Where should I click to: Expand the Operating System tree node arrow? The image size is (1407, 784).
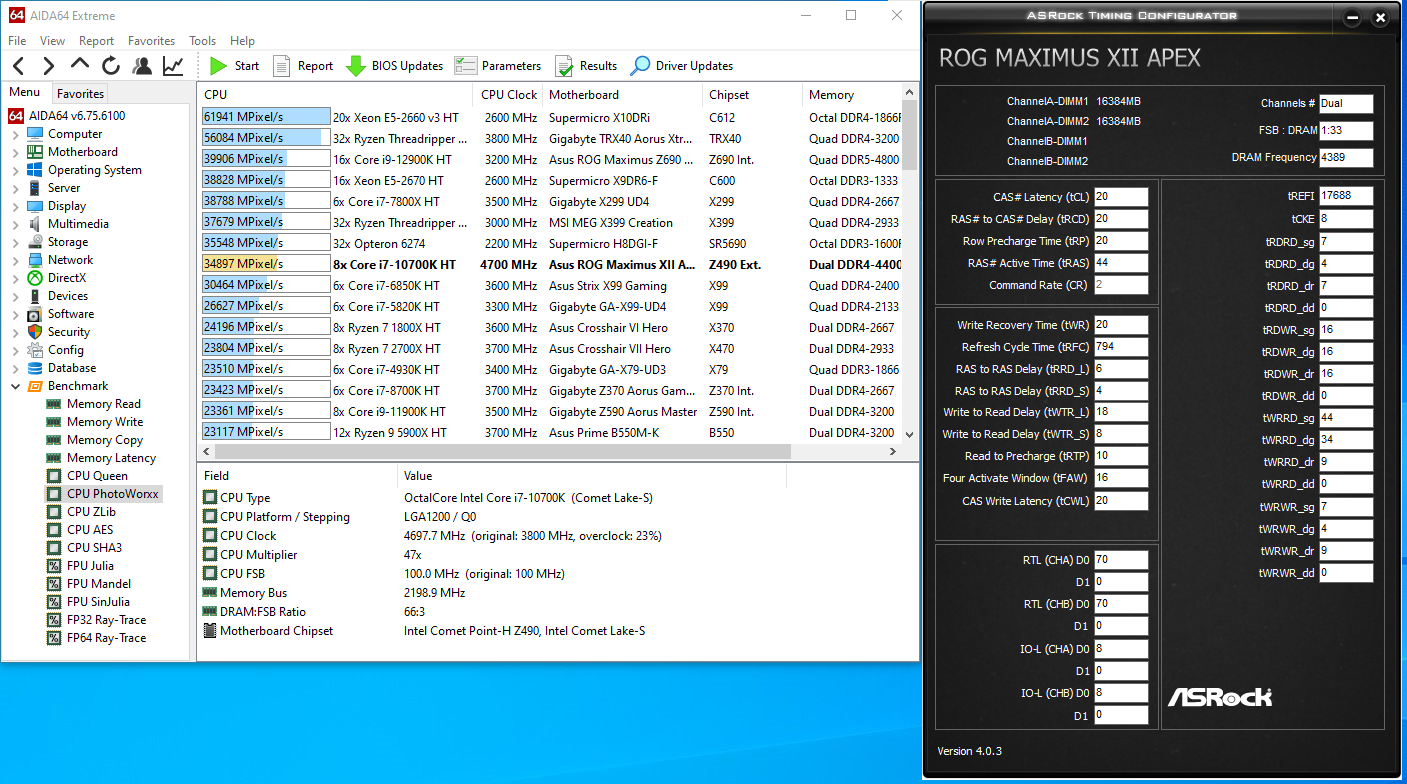(x=16, y=170)
